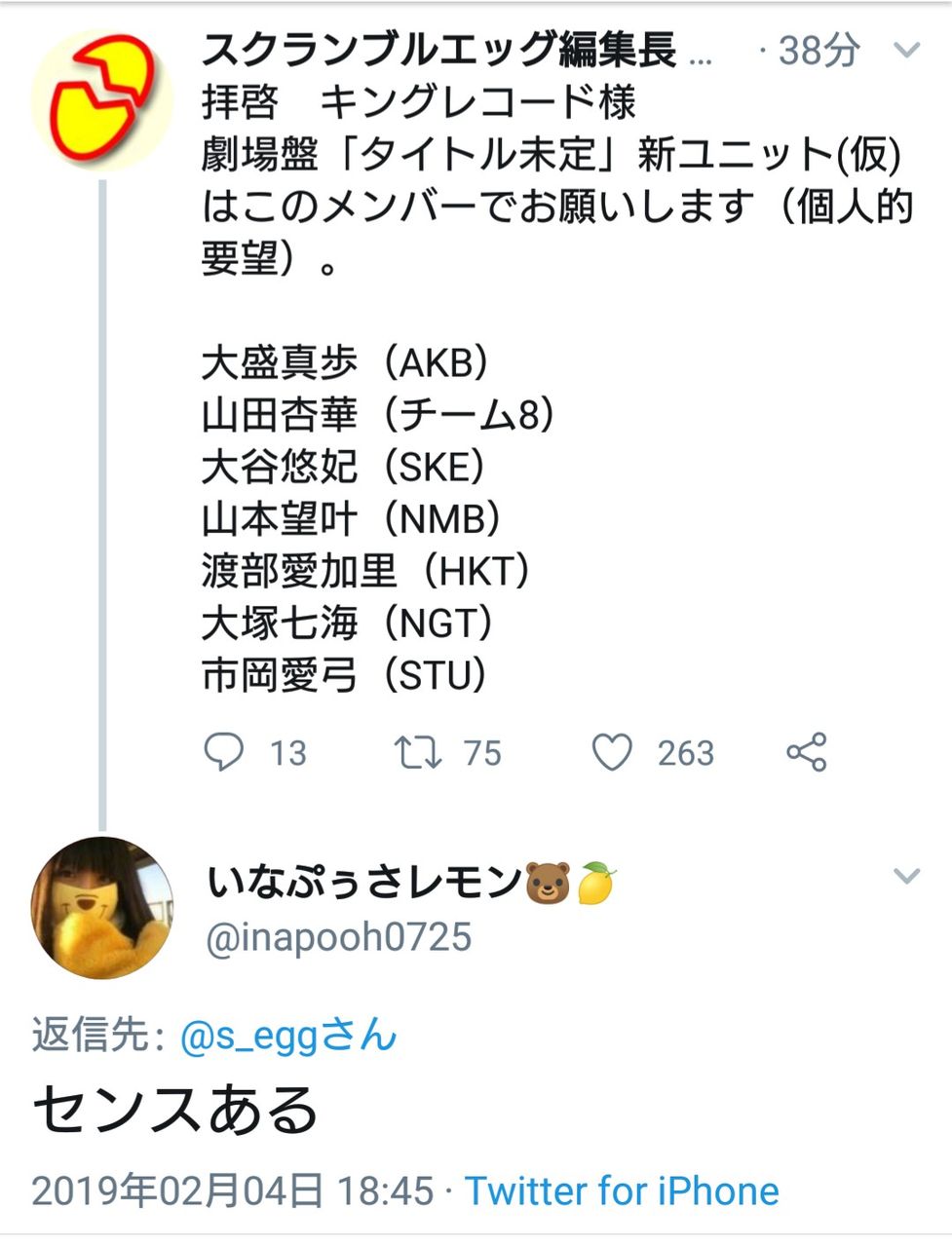The height and width of the screenshot is (1247, 952).
Task: Open スクランブルエッグ編集長 egg avatar profile
Action: tap(101, 98)
